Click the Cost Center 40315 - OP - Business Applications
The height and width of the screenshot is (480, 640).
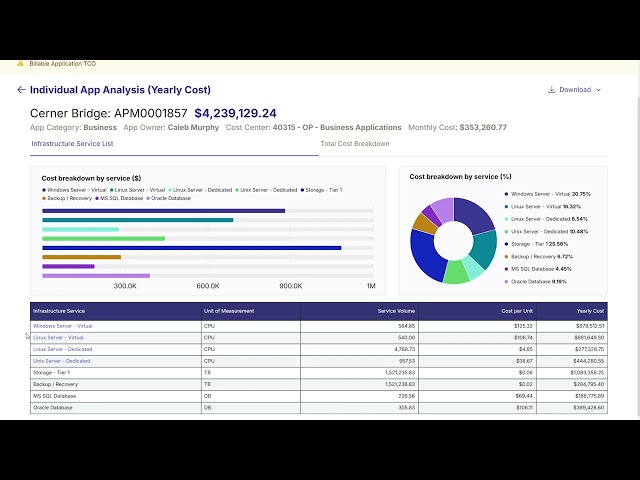[337, 127]
